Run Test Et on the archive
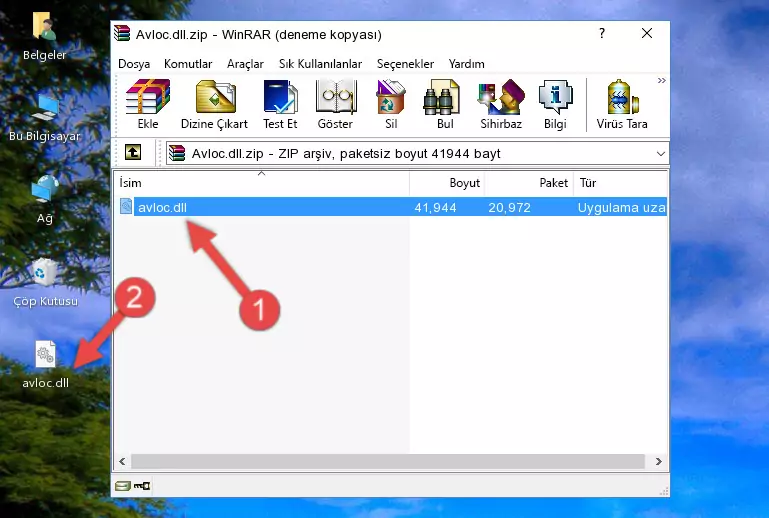The image size is (769, 518). point(280,104)
